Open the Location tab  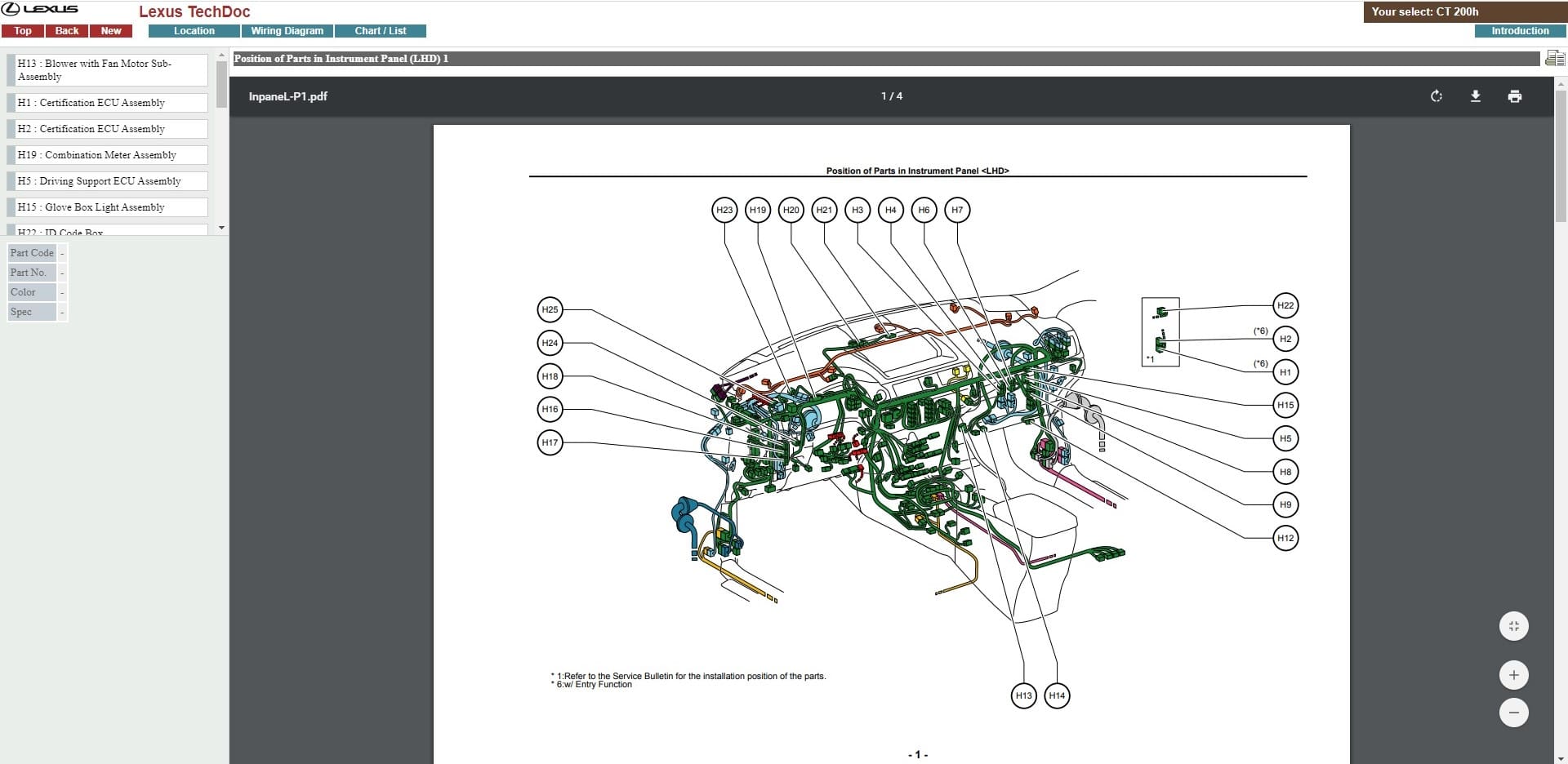[x=194, y=31]
